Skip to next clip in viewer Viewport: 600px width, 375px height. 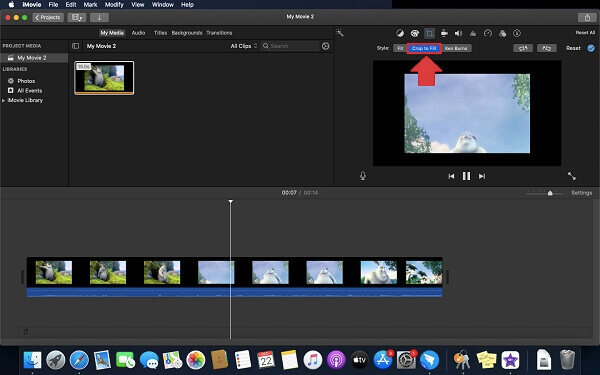coord(482,176)
